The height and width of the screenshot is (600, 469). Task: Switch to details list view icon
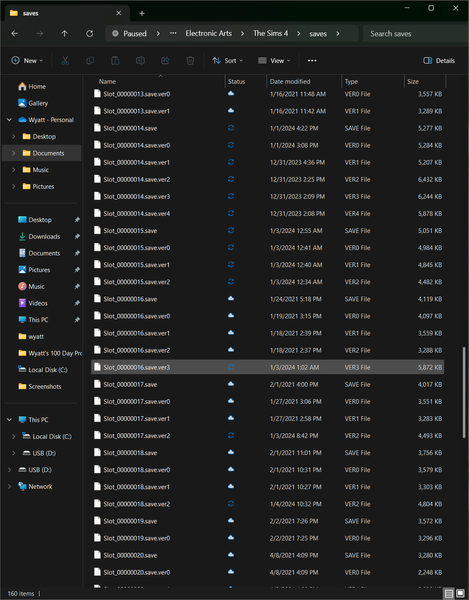pos(449,593)
